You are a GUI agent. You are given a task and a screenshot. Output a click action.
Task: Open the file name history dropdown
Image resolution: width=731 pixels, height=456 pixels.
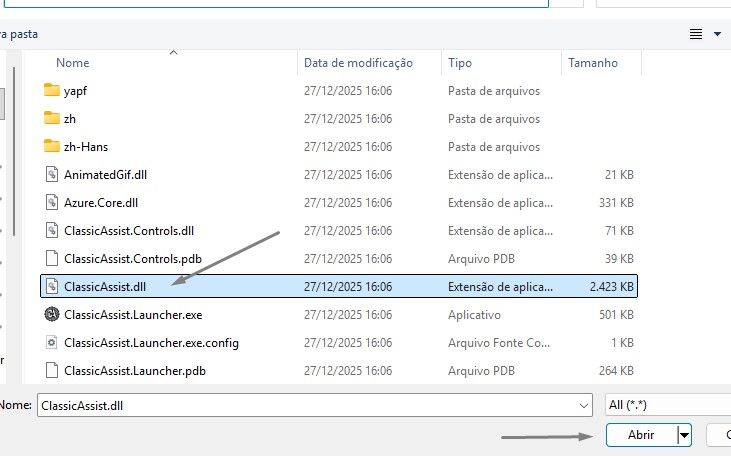tap(584, 406)
